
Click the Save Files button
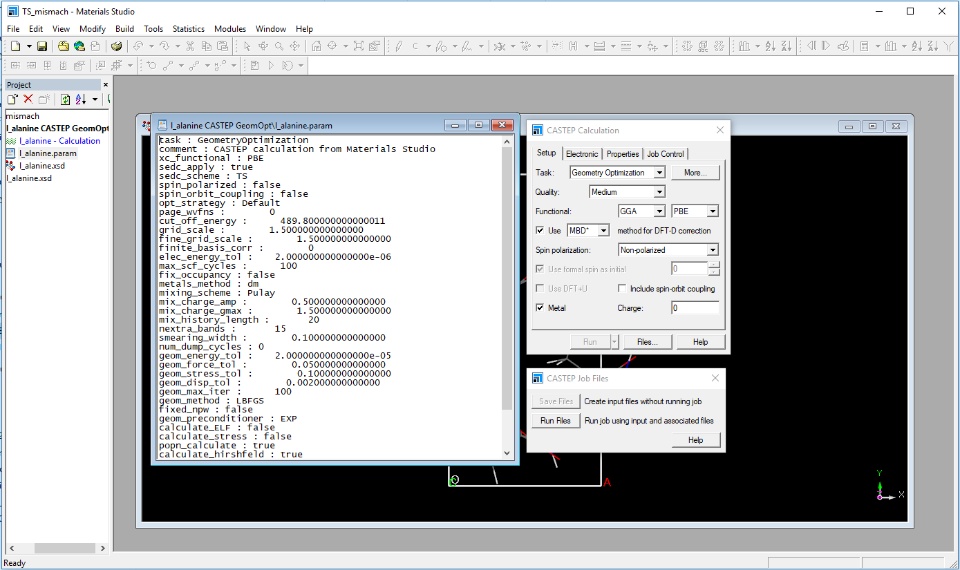(555, 401)
